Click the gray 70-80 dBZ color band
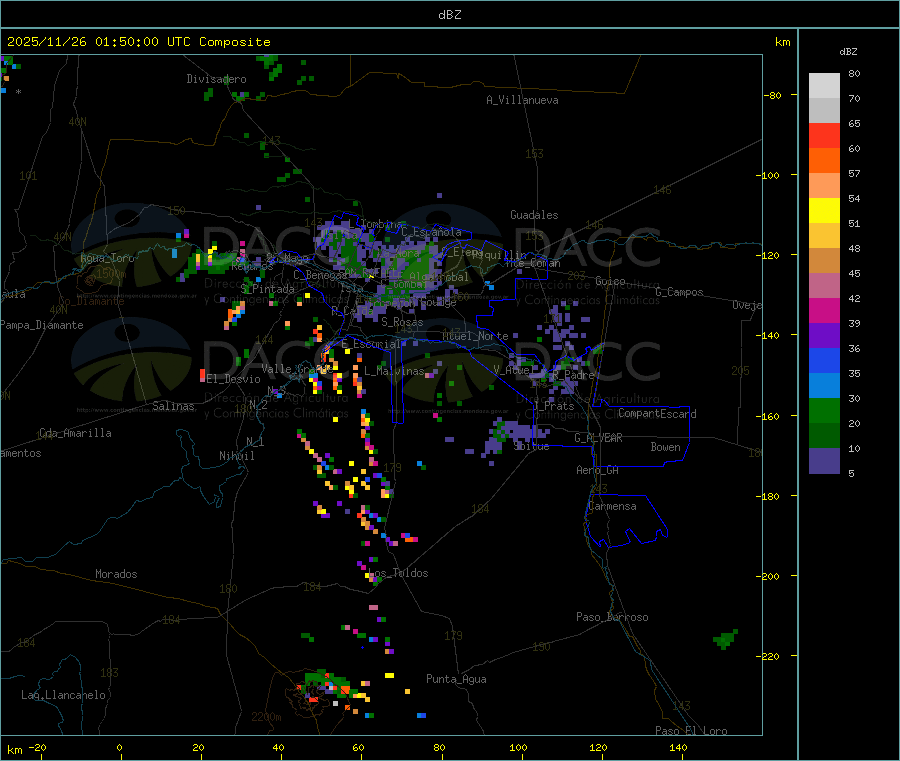Screen dimensions: 900x761 824,85
